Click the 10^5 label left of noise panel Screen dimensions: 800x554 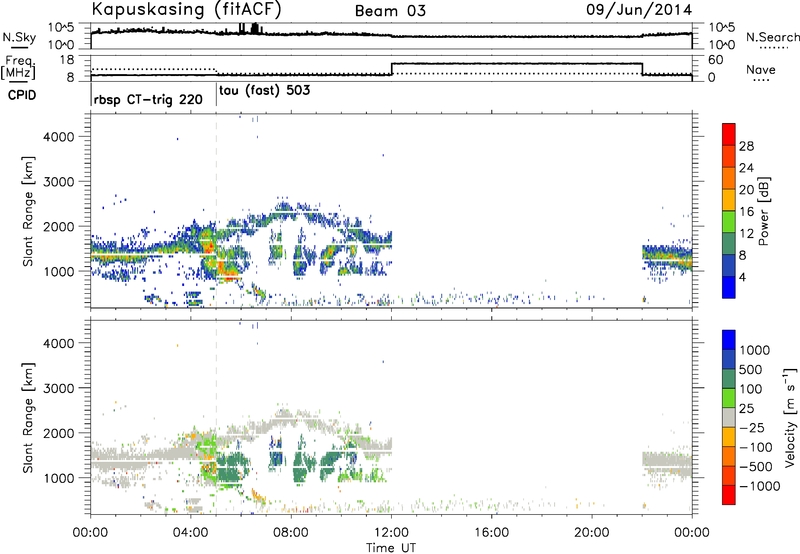60,27
